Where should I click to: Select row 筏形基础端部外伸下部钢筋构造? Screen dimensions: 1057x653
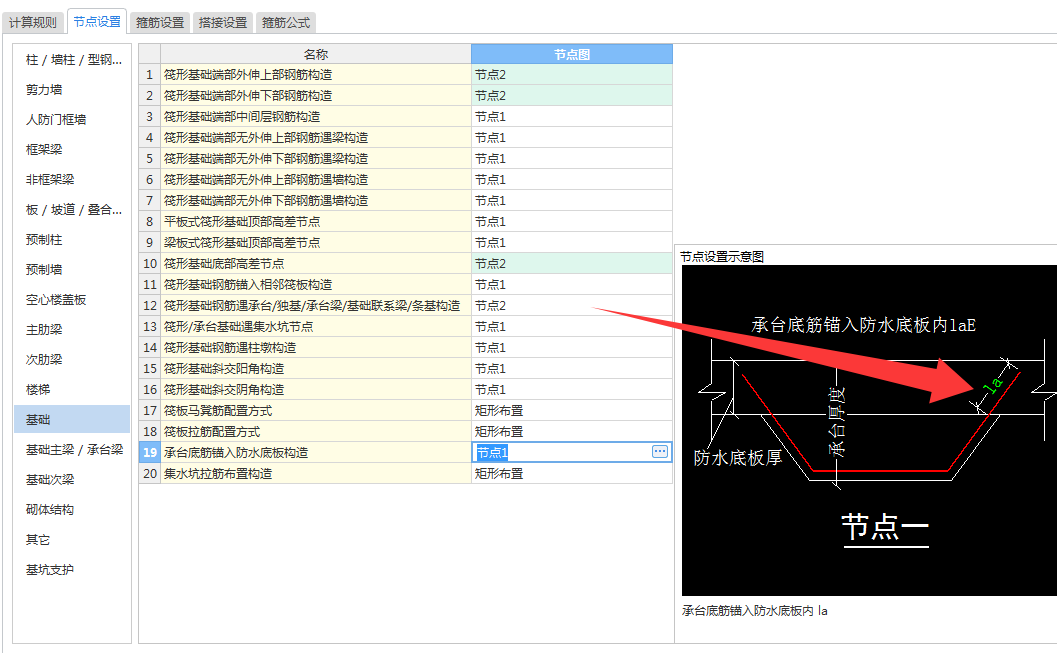(x=315, y=95)
